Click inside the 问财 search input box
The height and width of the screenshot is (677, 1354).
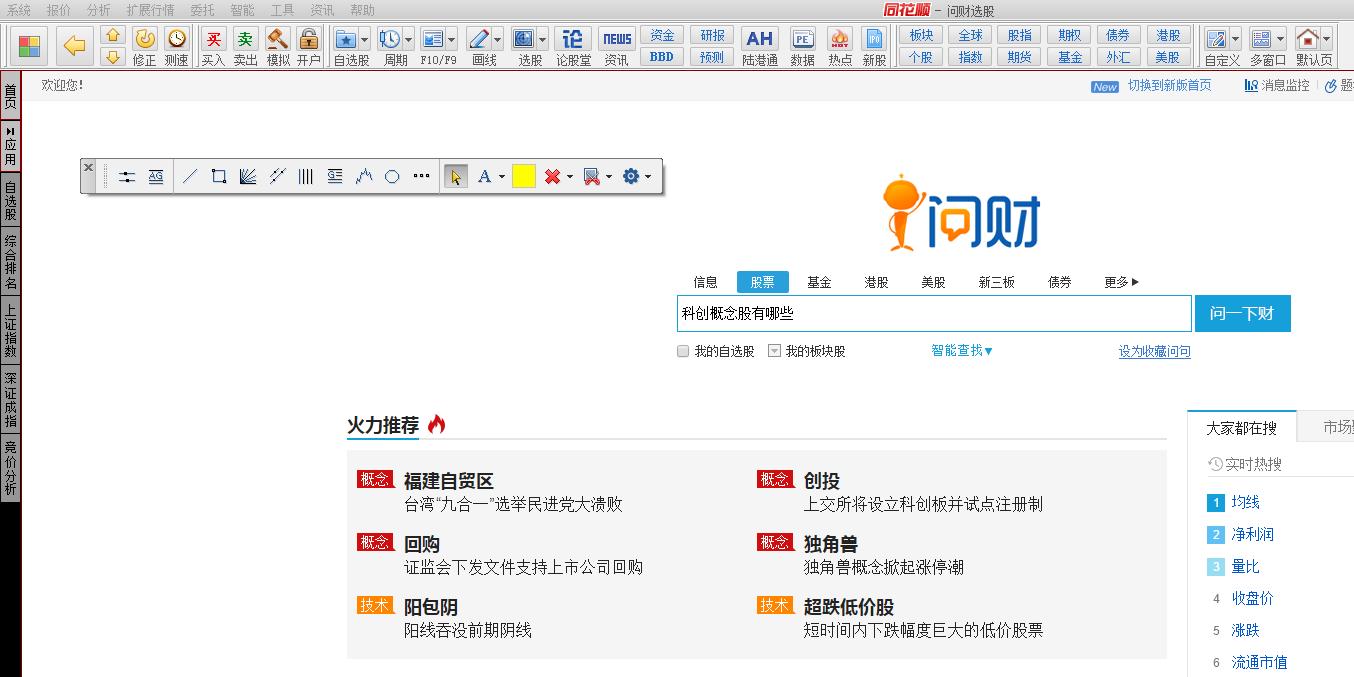[x=930, y=313]
